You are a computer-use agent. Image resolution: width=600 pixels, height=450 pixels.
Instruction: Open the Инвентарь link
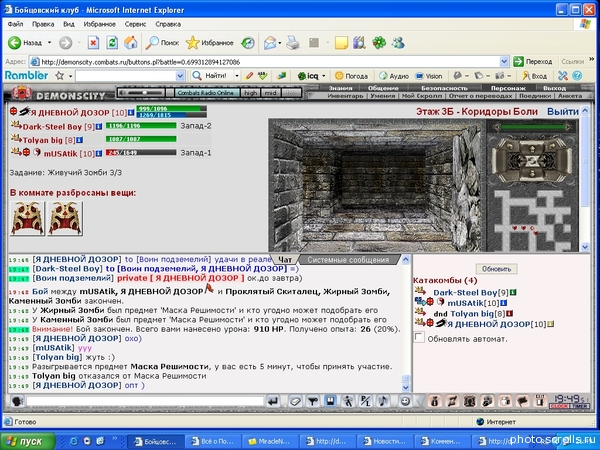click(345, 96)
